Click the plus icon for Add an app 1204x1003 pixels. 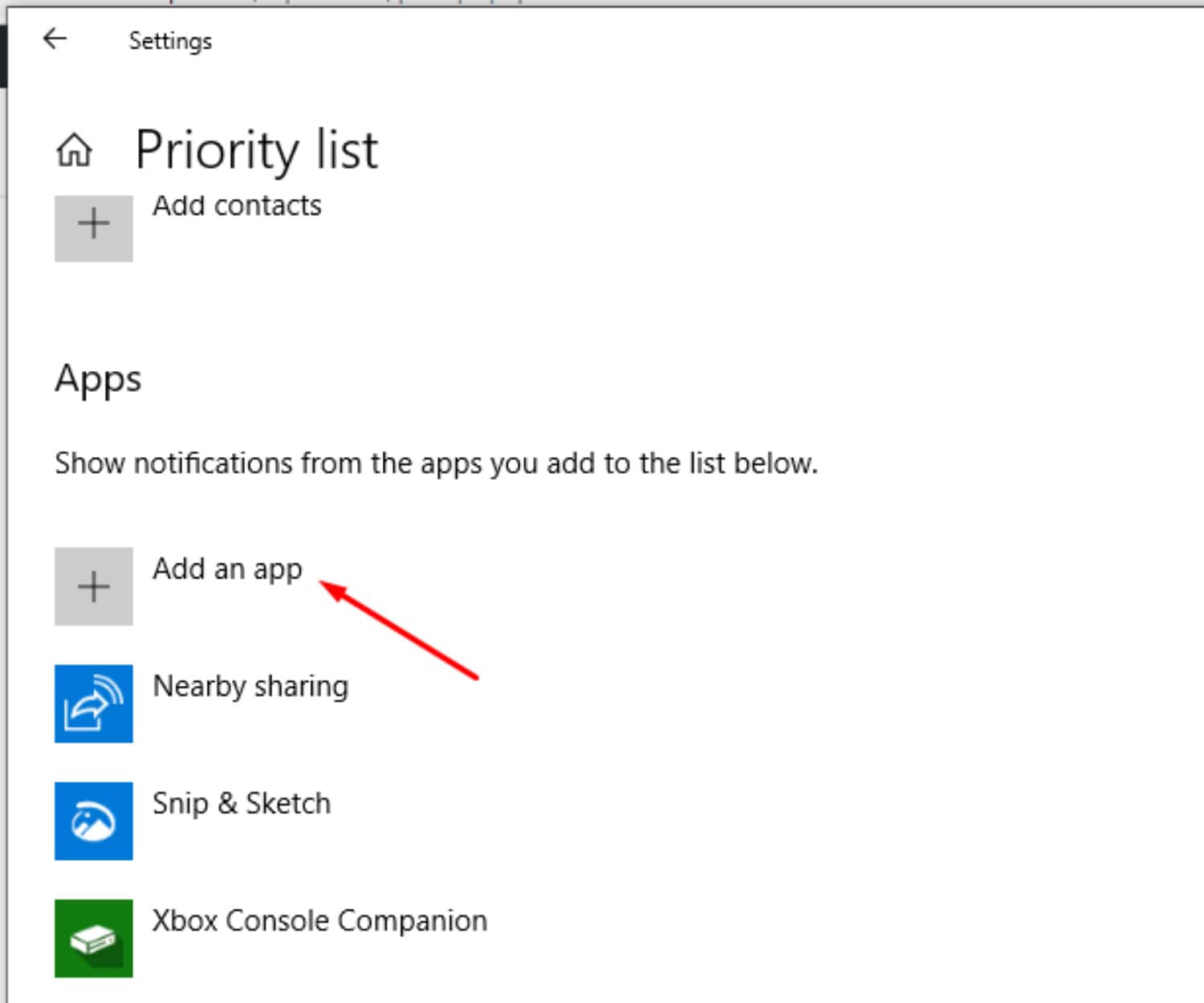[x=94, y=586]
